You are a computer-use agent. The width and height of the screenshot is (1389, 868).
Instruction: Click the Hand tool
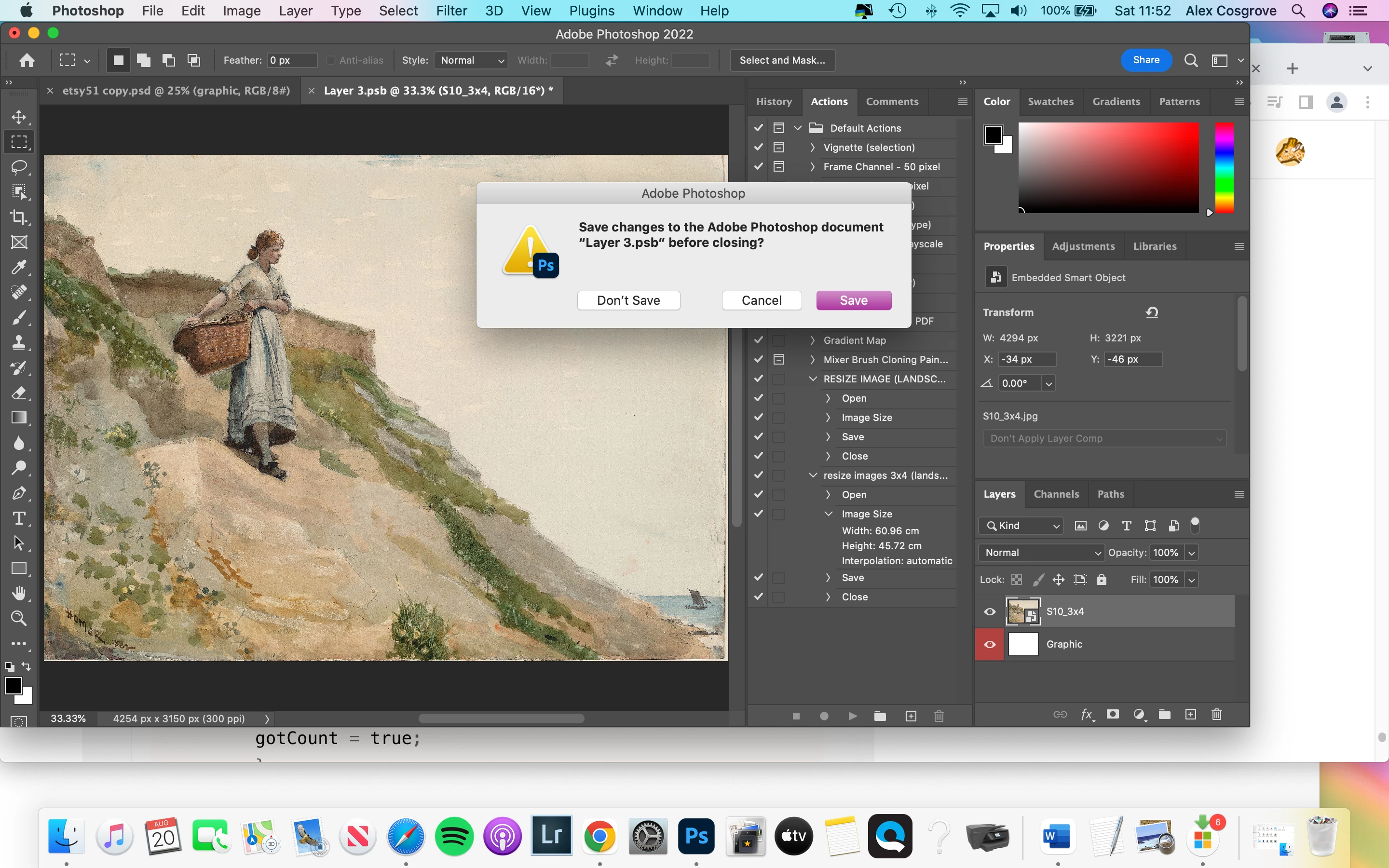(x=19, y=593)
